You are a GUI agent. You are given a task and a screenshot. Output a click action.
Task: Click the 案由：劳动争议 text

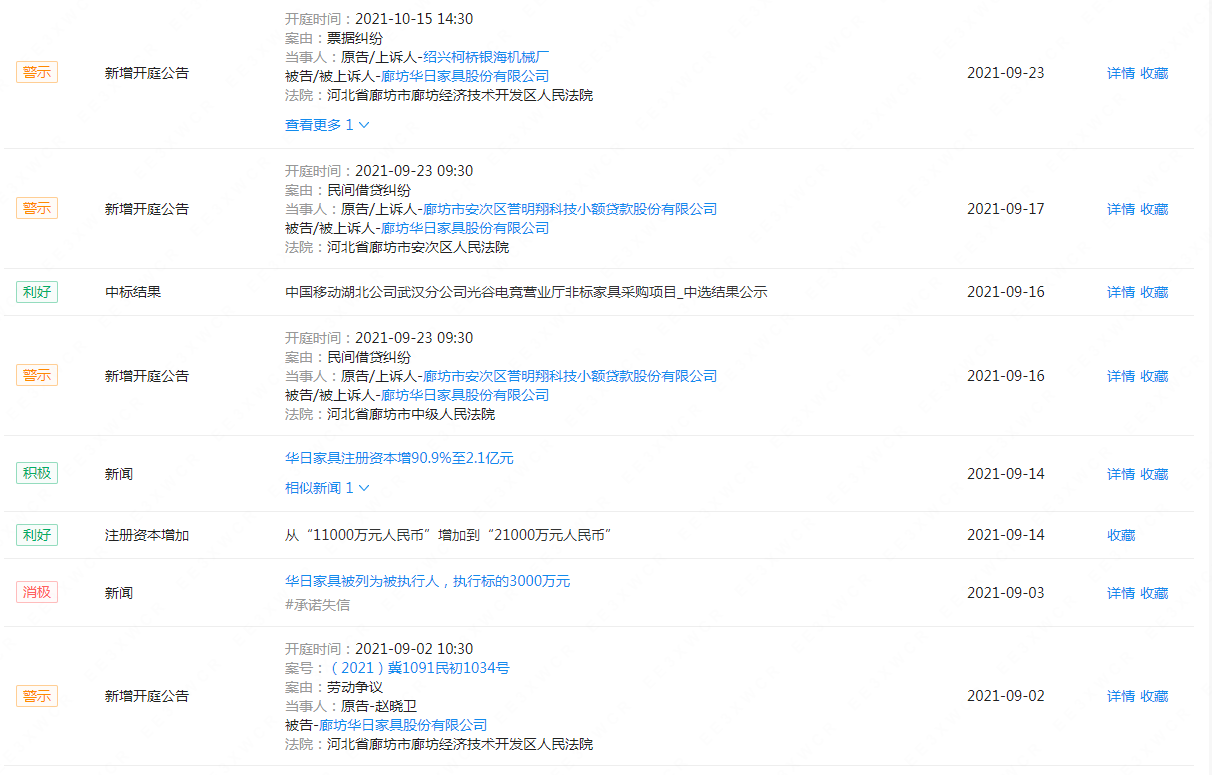334,687
